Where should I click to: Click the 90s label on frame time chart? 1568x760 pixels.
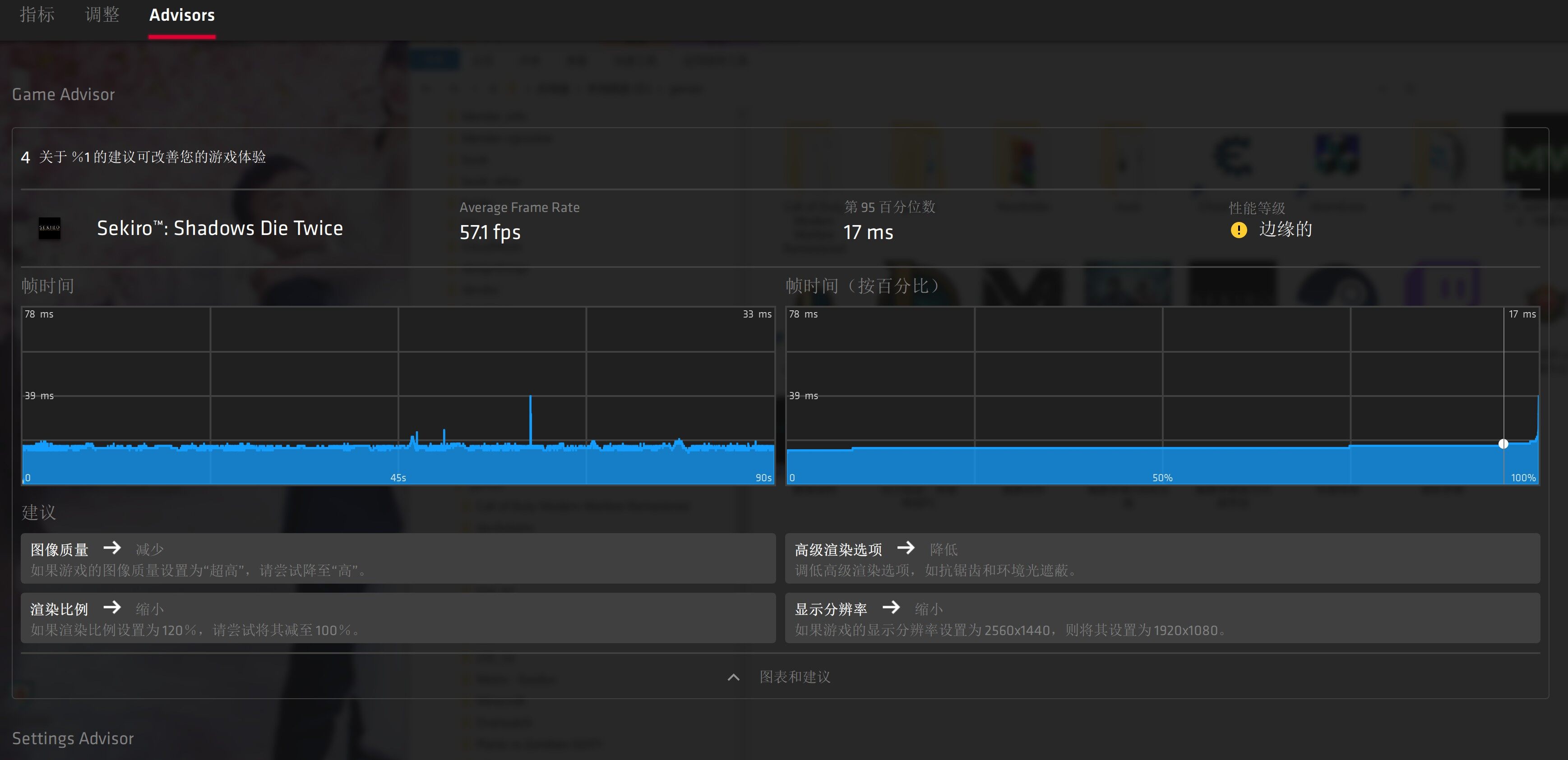(x=763, y=478)
